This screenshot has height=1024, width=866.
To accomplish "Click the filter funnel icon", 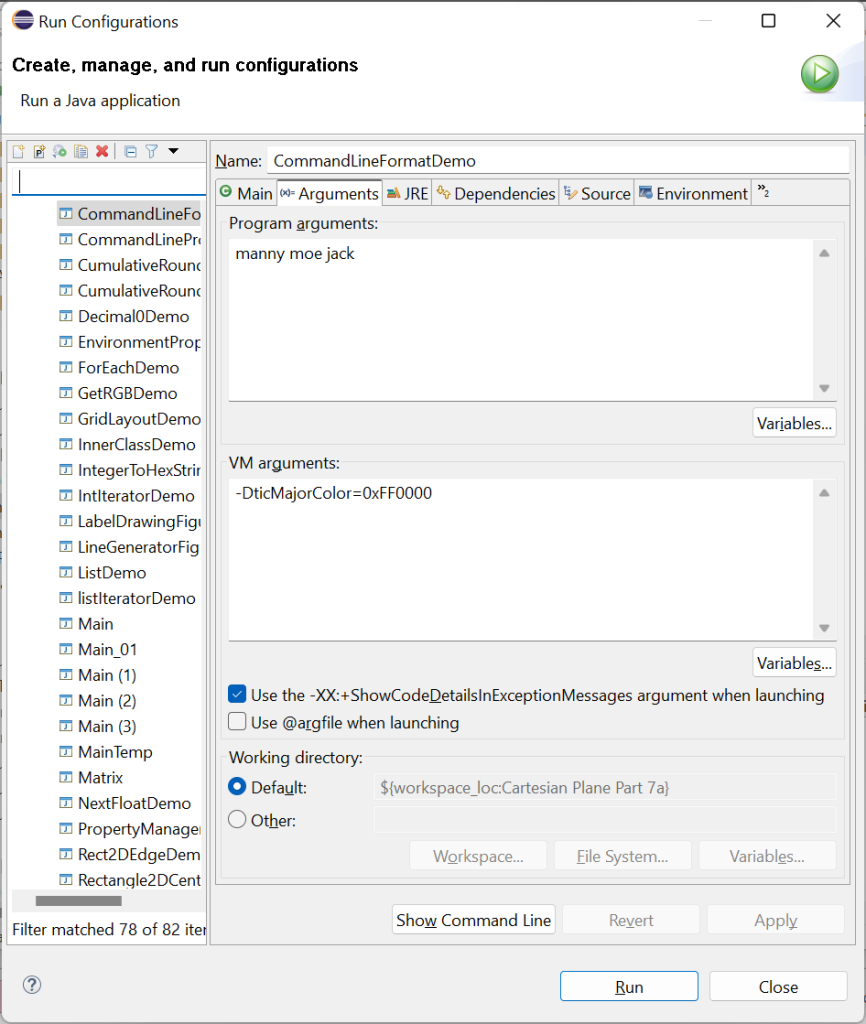I will click(x=151, y=151).
